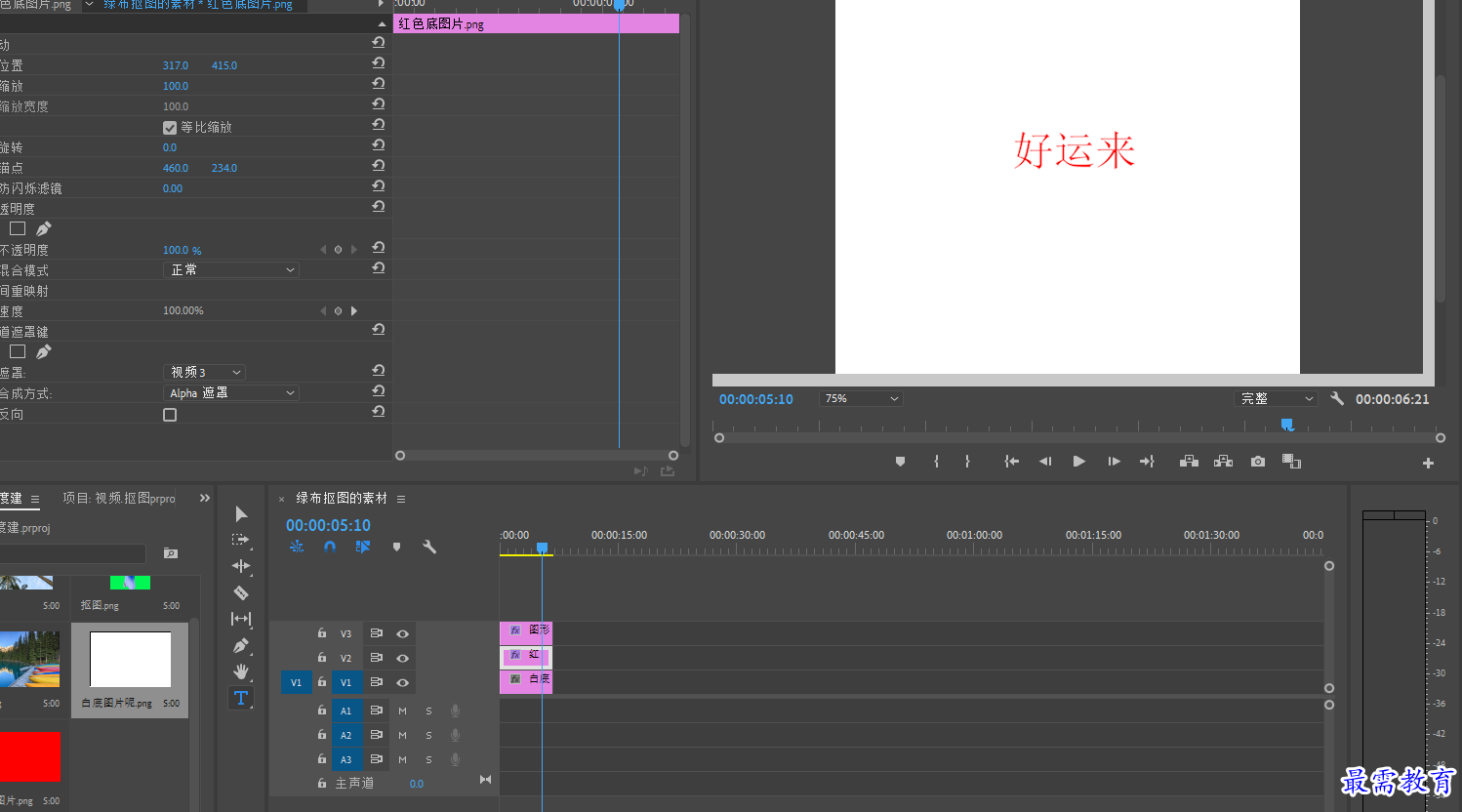Expand hidden panel tabs chevron
1462x812 pixels.
tap(205, 499)
